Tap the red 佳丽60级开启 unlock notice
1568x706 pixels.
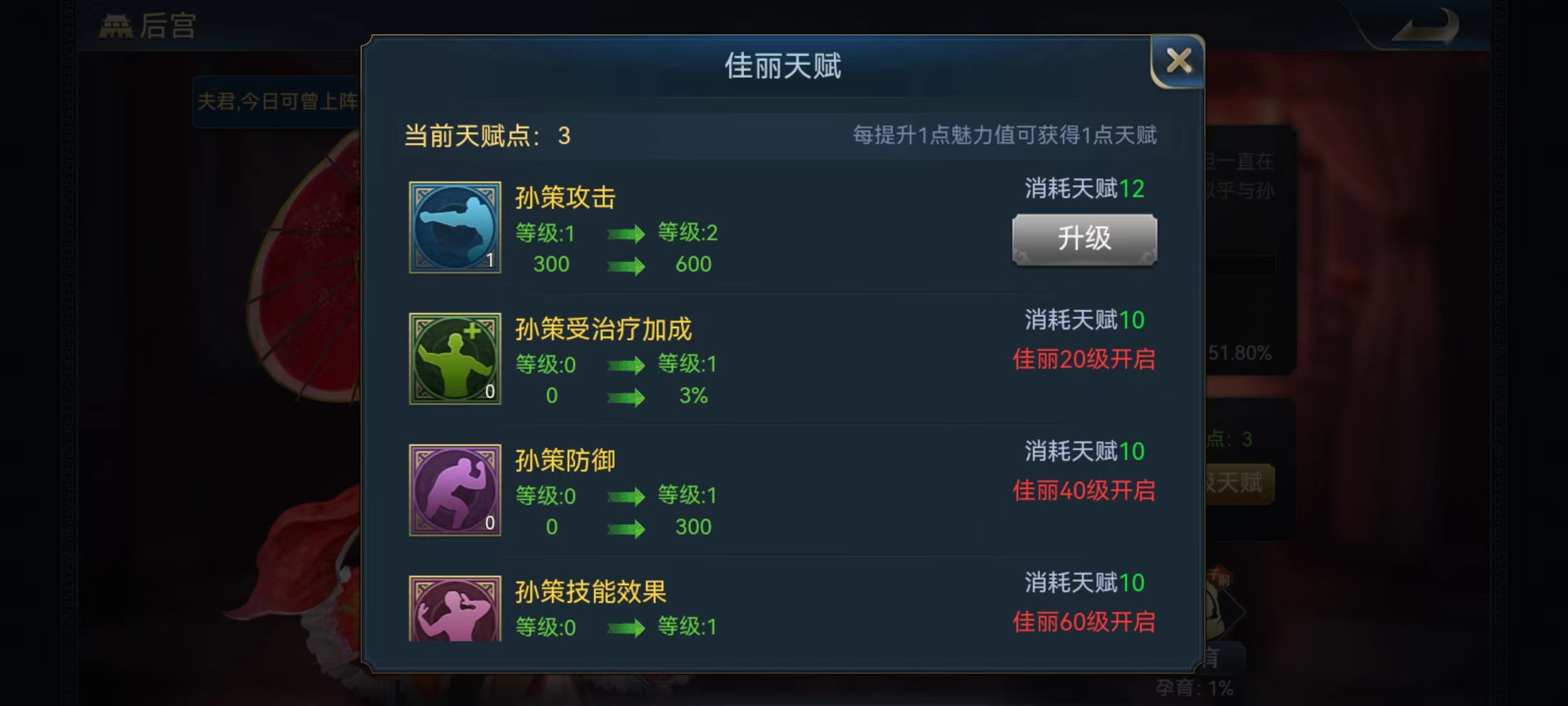pyautogui.click(x=1084, y=622)
